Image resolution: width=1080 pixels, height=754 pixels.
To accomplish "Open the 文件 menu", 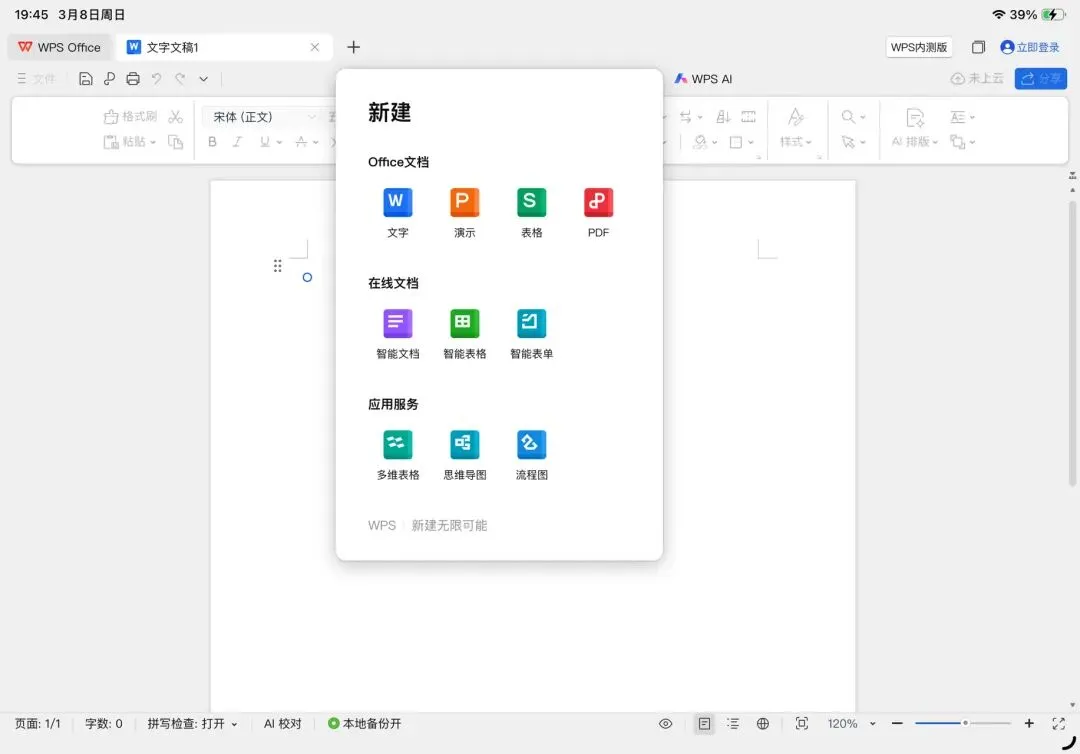I will click(x=36, y=78).
